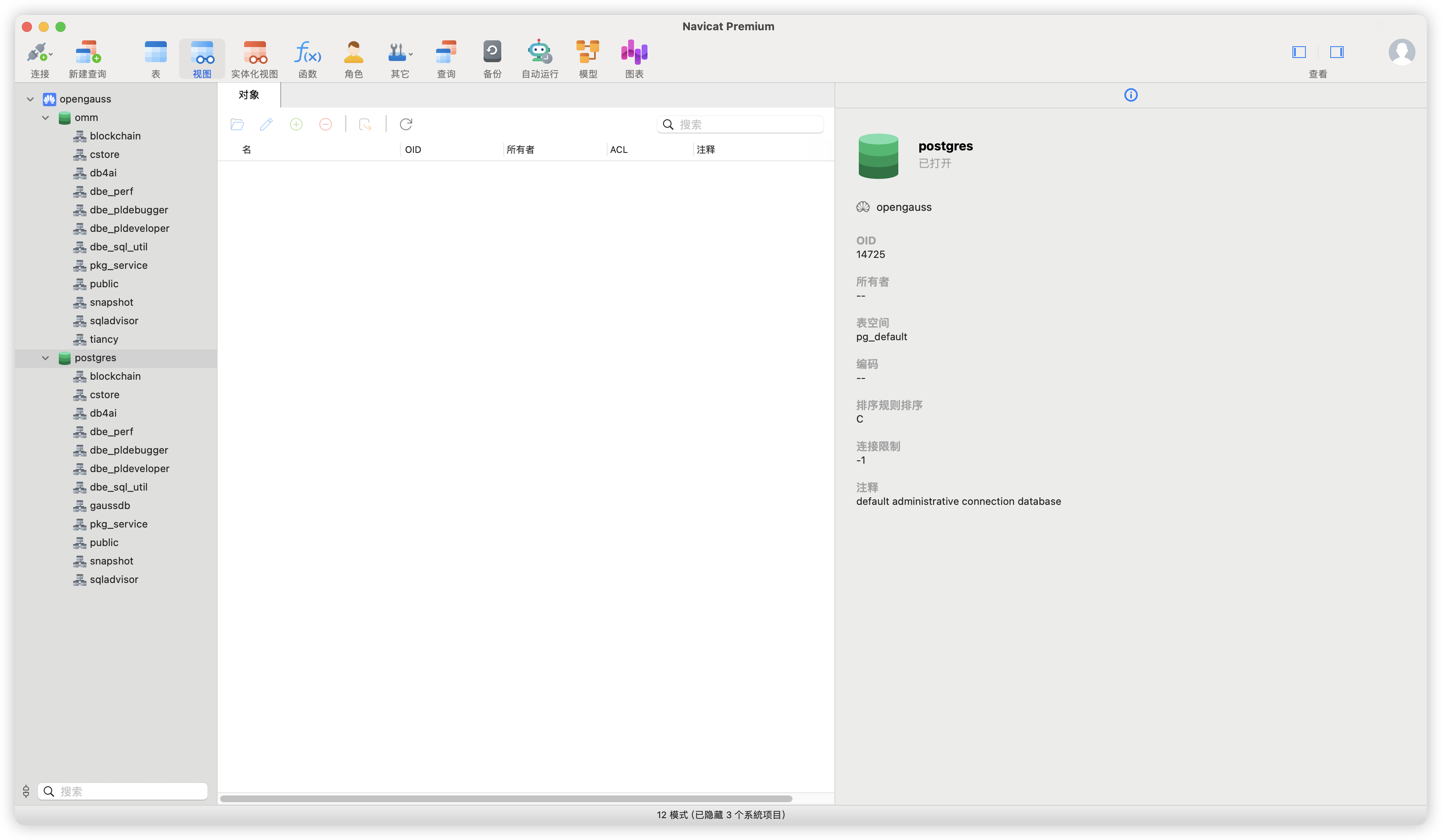Screen dimensions: 1442x840
Task: Collapse the opengauss connection node
Action: (x=30, y=99)
